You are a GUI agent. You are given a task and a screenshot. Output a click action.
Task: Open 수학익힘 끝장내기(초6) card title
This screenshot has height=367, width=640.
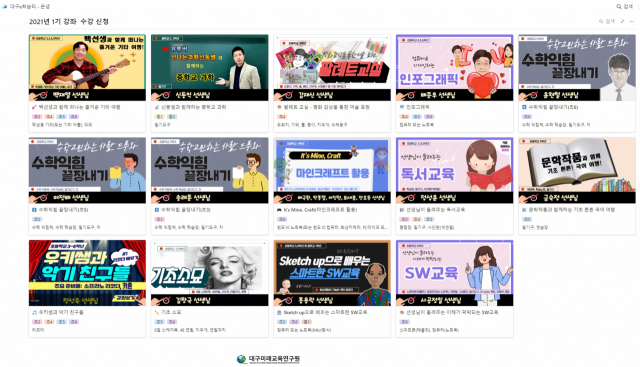click(x=553, y=107)
